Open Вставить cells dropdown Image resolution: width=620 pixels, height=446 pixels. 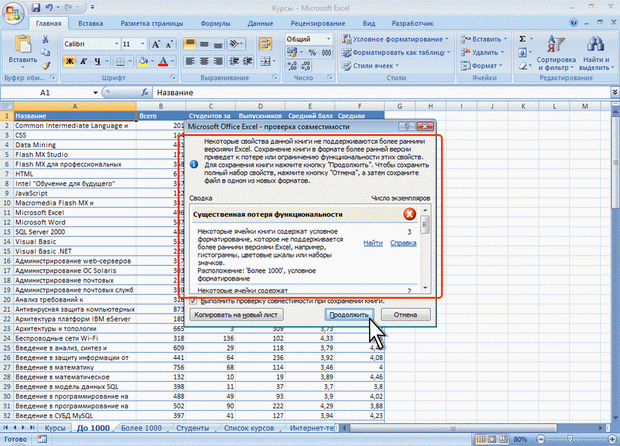(483, 39)
